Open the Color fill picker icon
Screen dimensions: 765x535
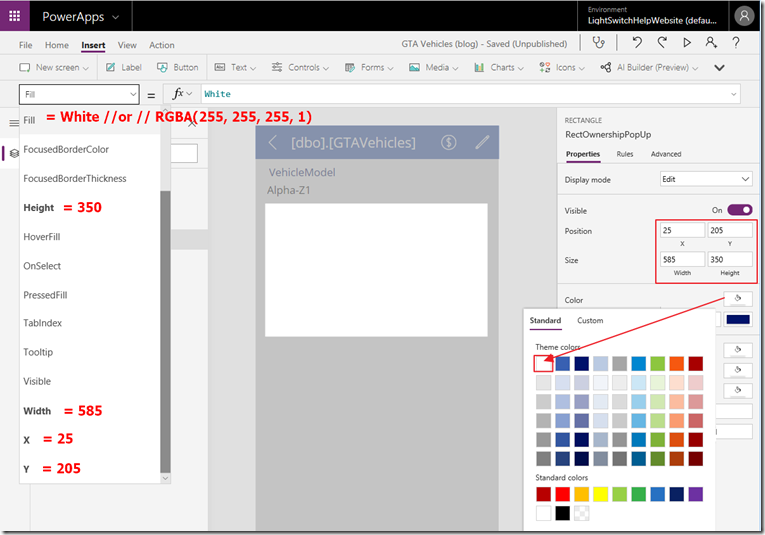(738, 298)
